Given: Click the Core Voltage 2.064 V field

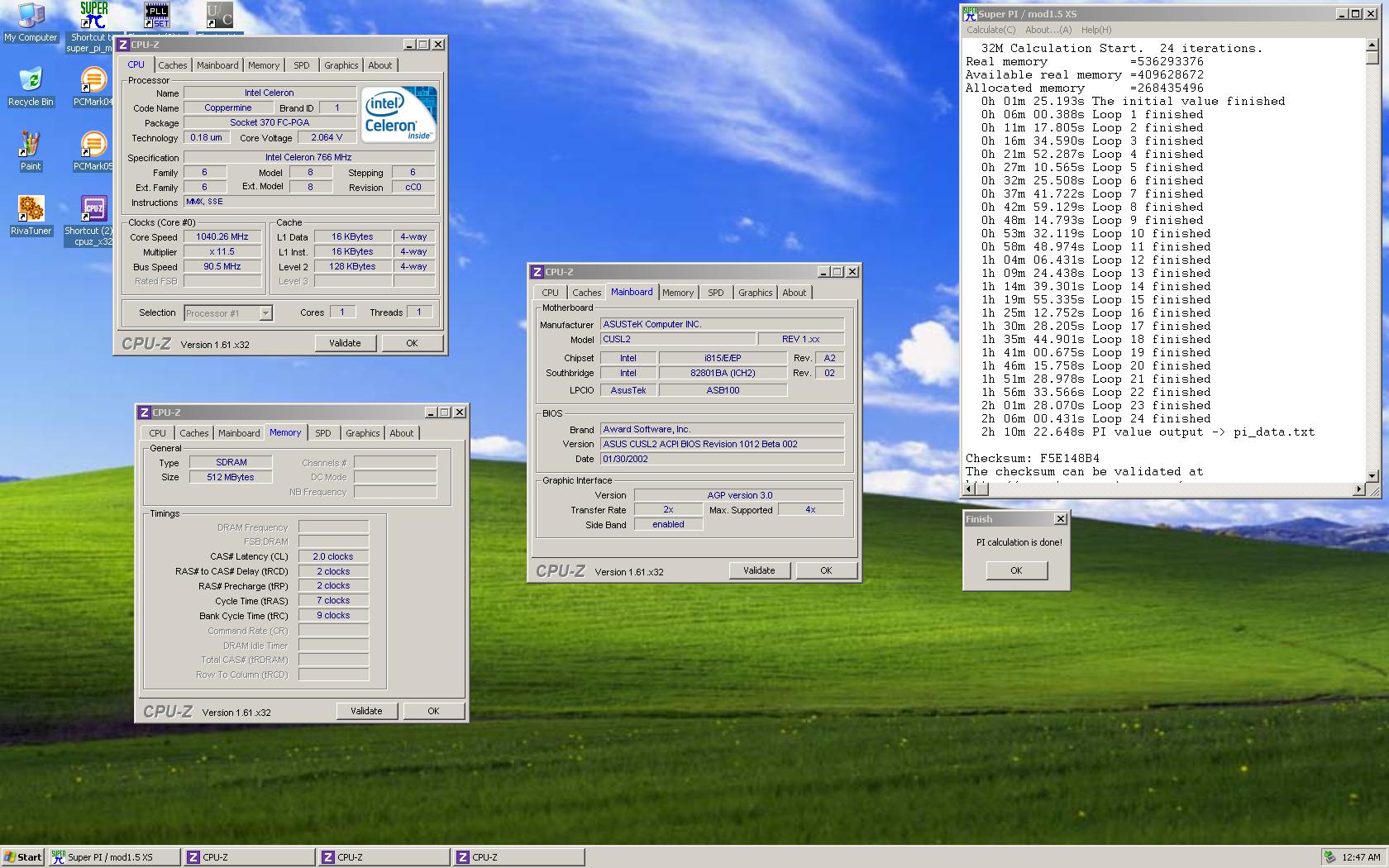Looking at the screenshot, I should (327, 138).
